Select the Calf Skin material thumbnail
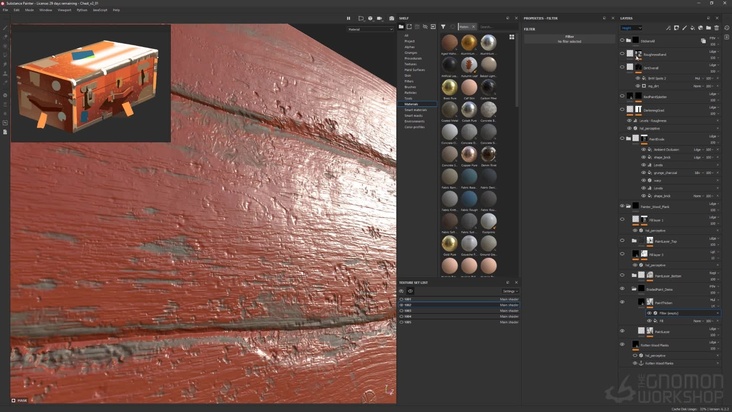The width and height of the screenshot is (732, 412). click(469, 87)
